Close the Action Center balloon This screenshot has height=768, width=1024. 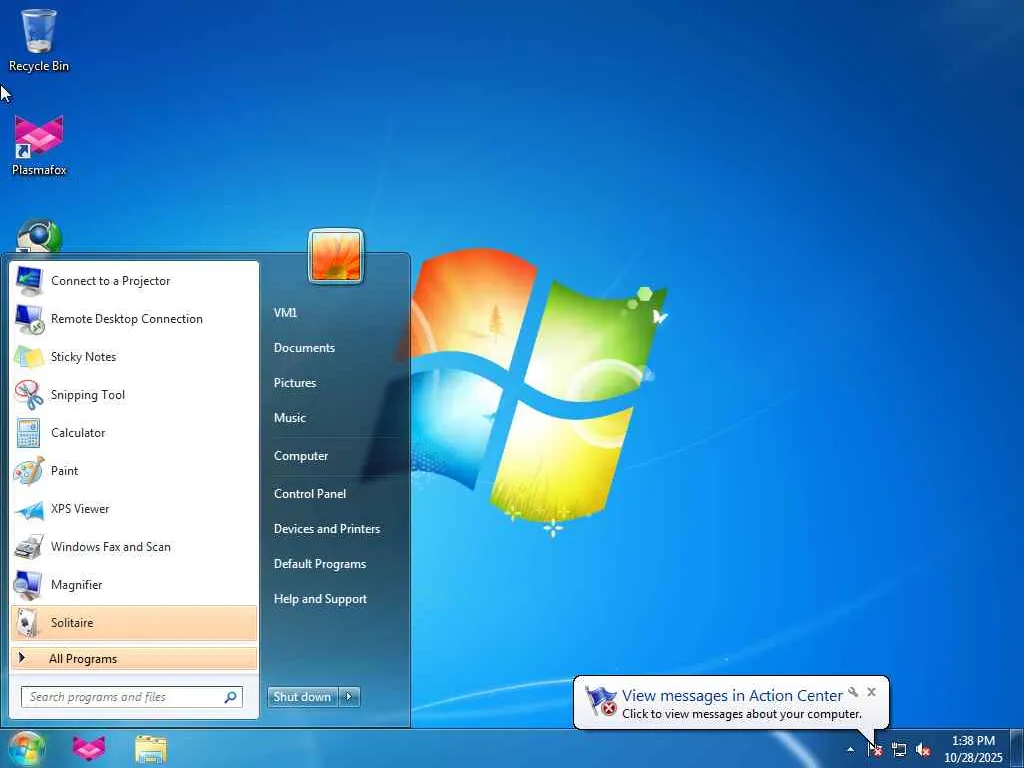click(x=871, y=692)
